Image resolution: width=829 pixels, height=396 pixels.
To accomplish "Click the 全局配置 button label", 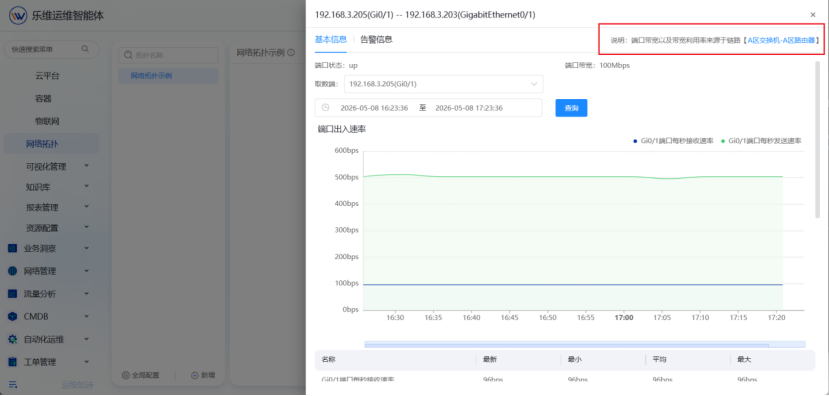I will tap(145, 375).
